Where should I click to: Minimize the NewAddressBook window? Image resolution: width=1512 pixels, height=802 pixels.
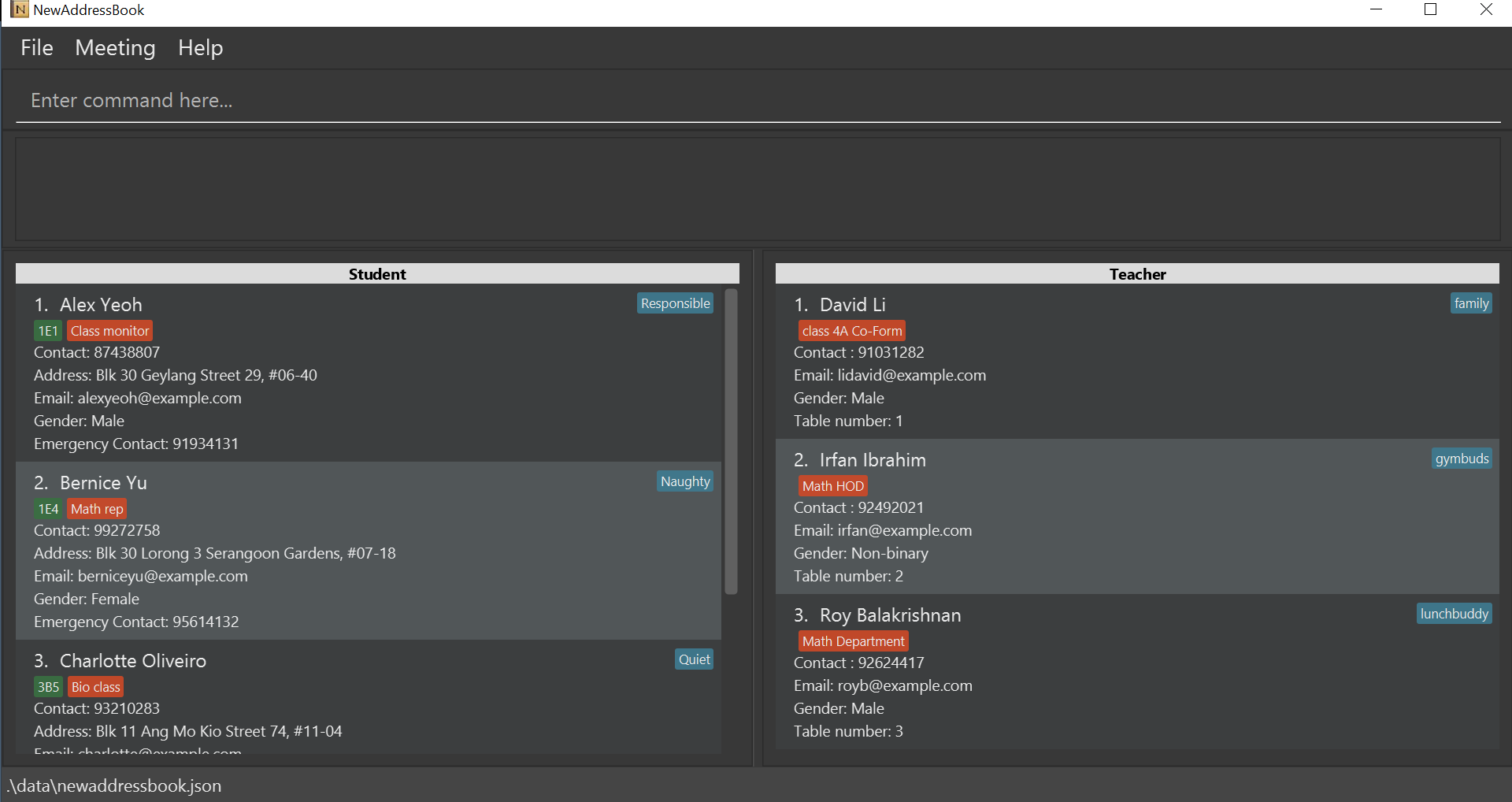coord(1376,9)
